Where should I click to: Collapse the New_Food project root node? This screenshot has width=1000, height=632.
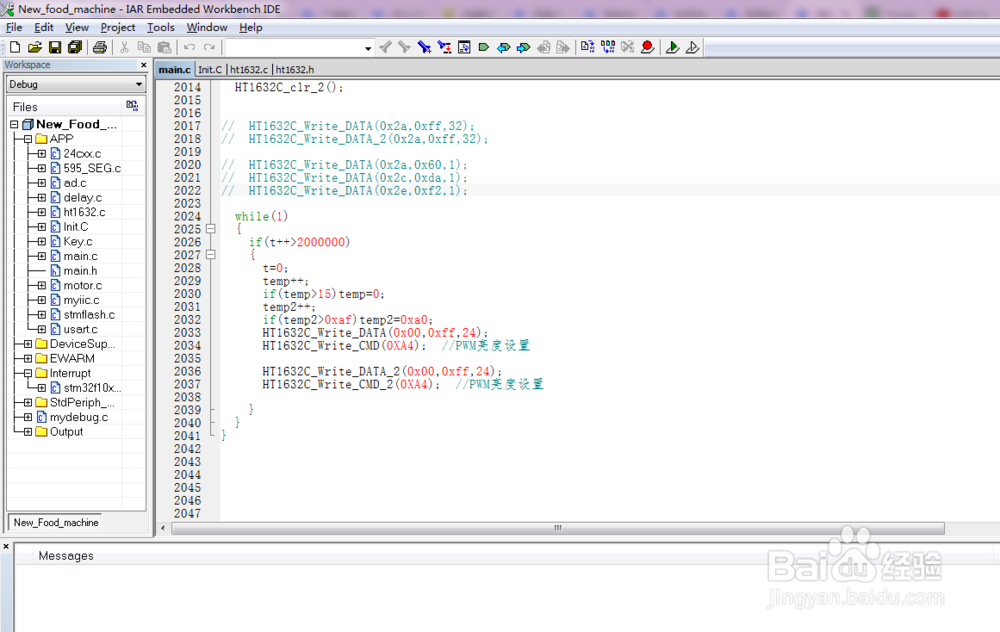click(14, 124)
